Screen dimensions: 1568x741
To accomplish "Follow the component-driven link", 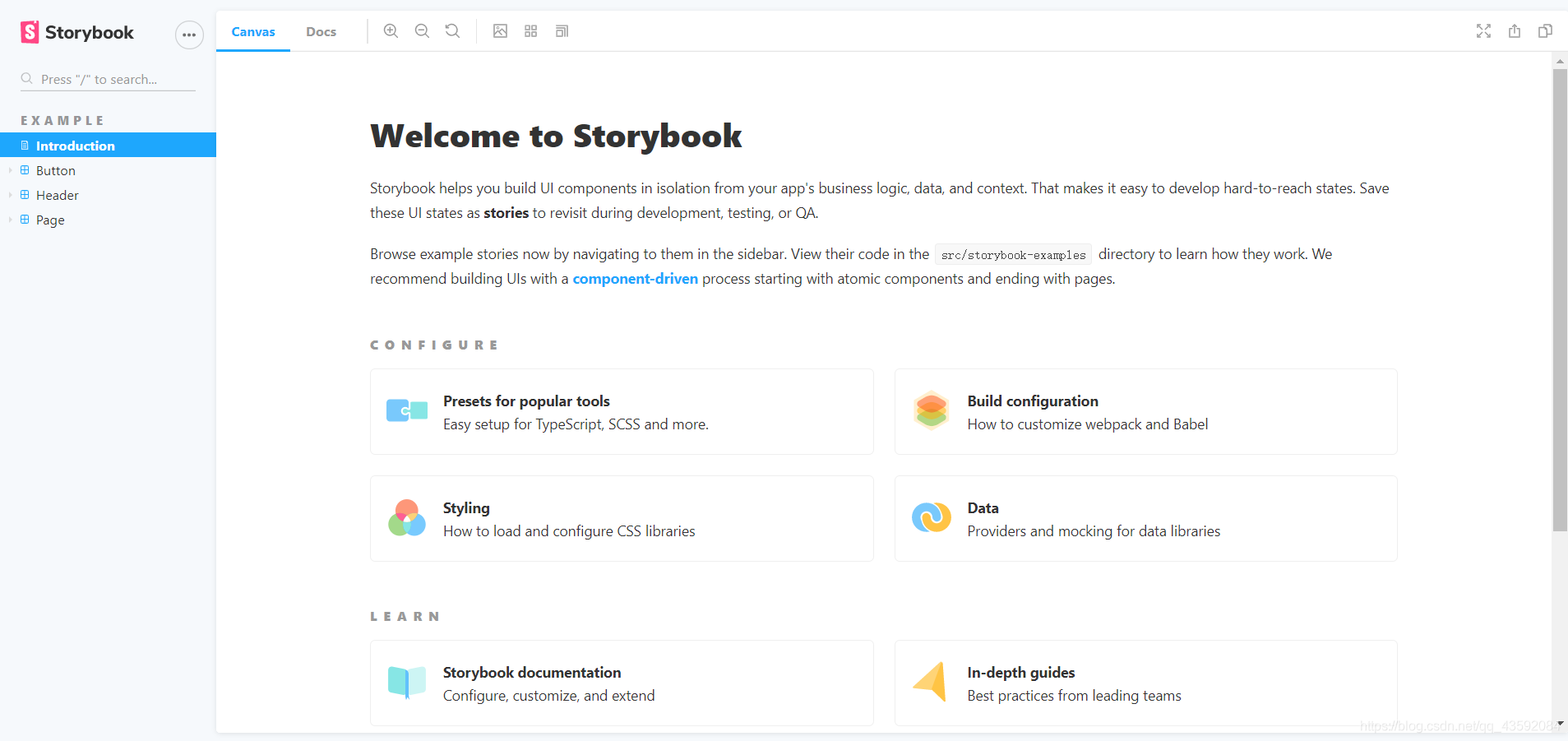I will [636, 279].
